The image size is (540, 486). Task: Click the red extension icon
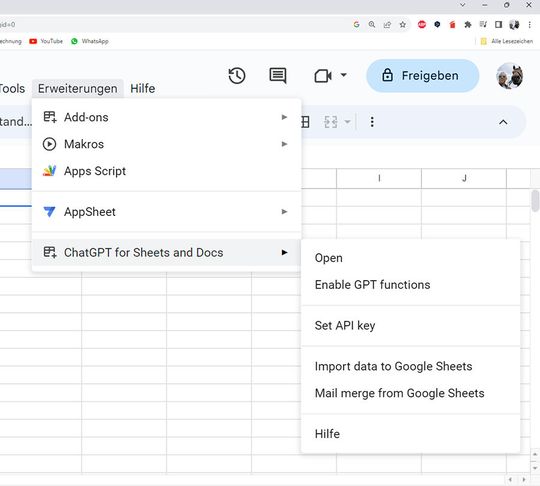pos(453,24)
